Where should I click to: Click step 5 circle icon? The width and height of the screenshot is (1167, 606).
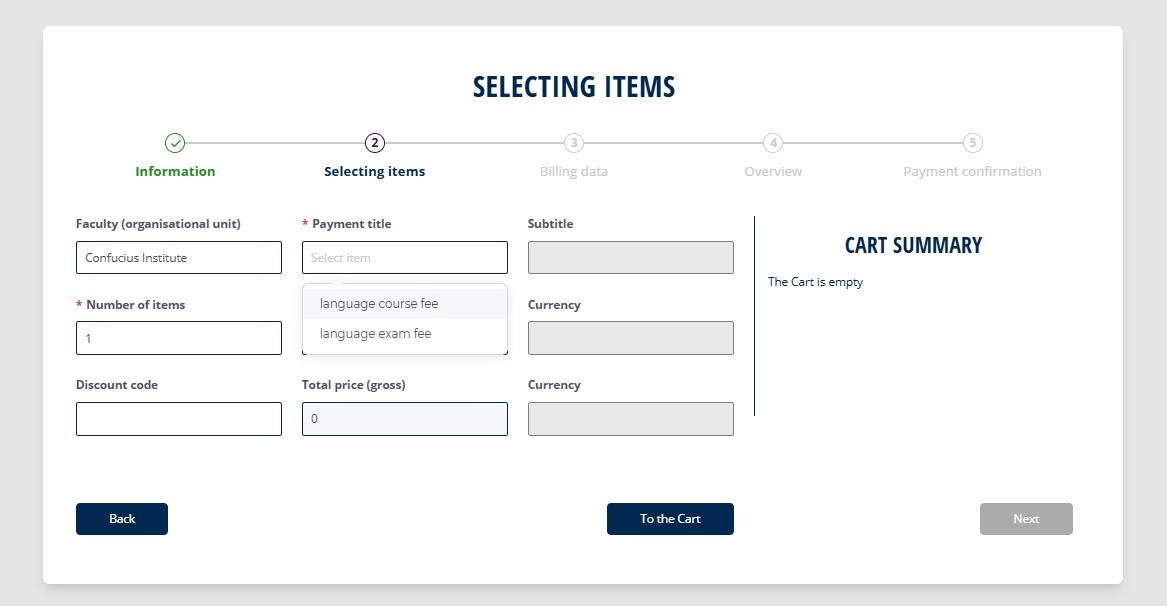[x=972, y=143]
